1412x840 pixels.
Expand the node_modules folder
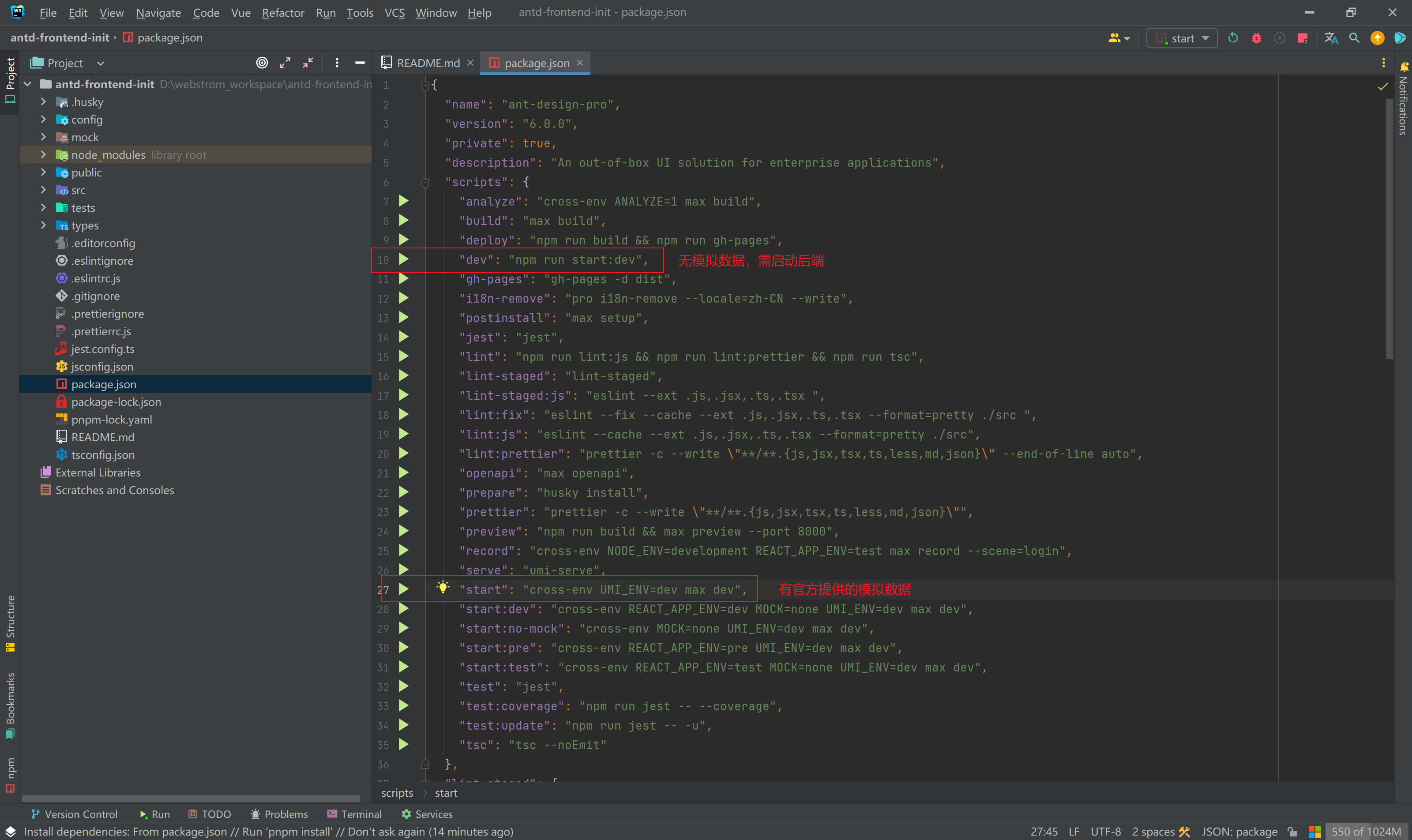[x=43, y=154]
